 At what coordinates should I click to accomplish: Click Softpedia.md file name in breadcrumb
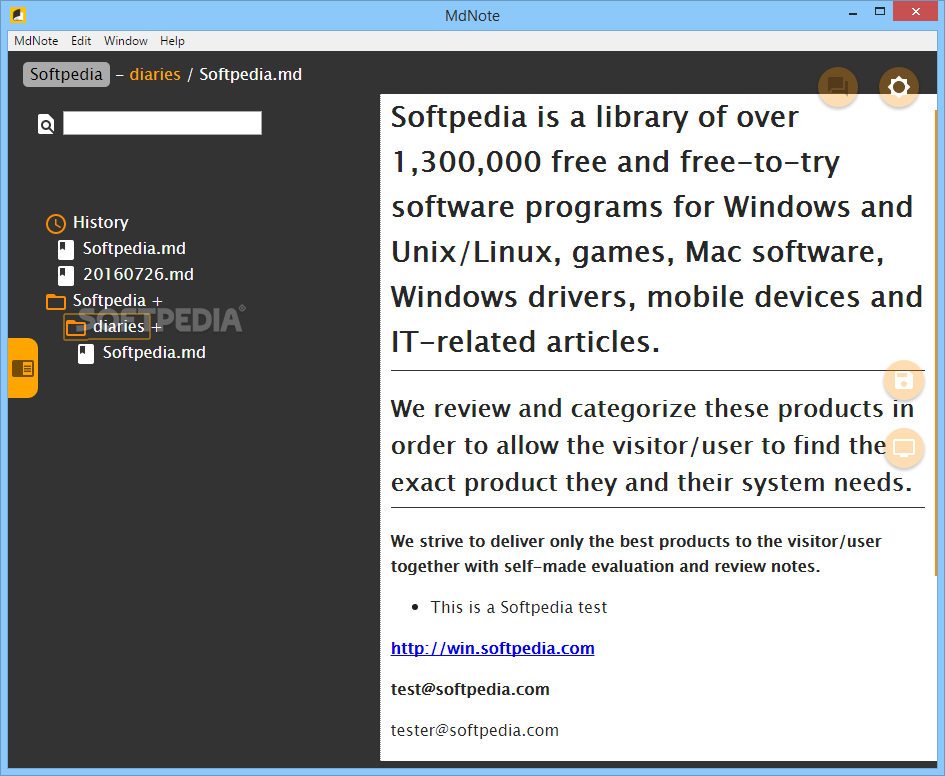(x=251, y=74)
